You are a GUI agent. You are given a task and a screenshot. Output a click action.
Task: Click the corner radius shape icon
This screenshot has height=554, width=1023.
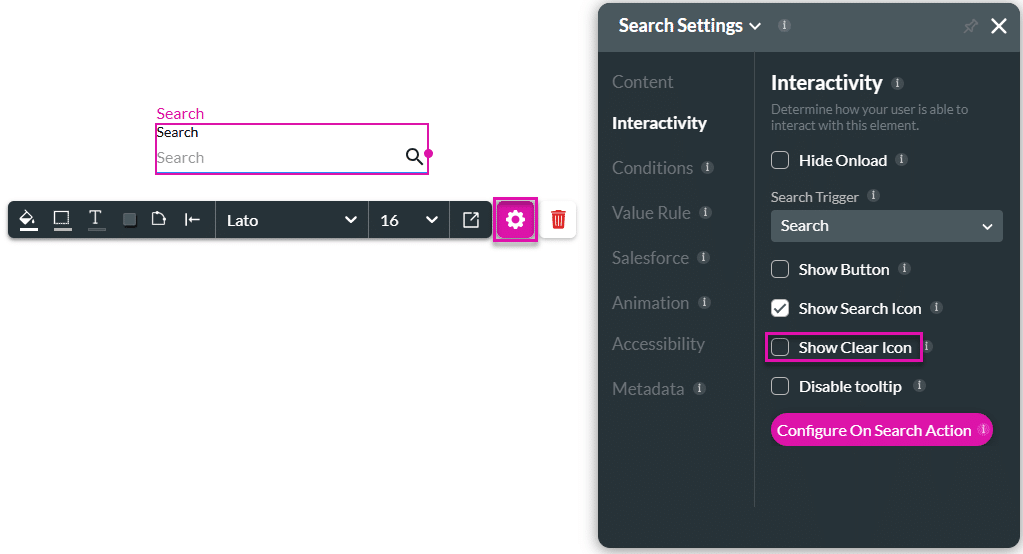pos(158,219)
